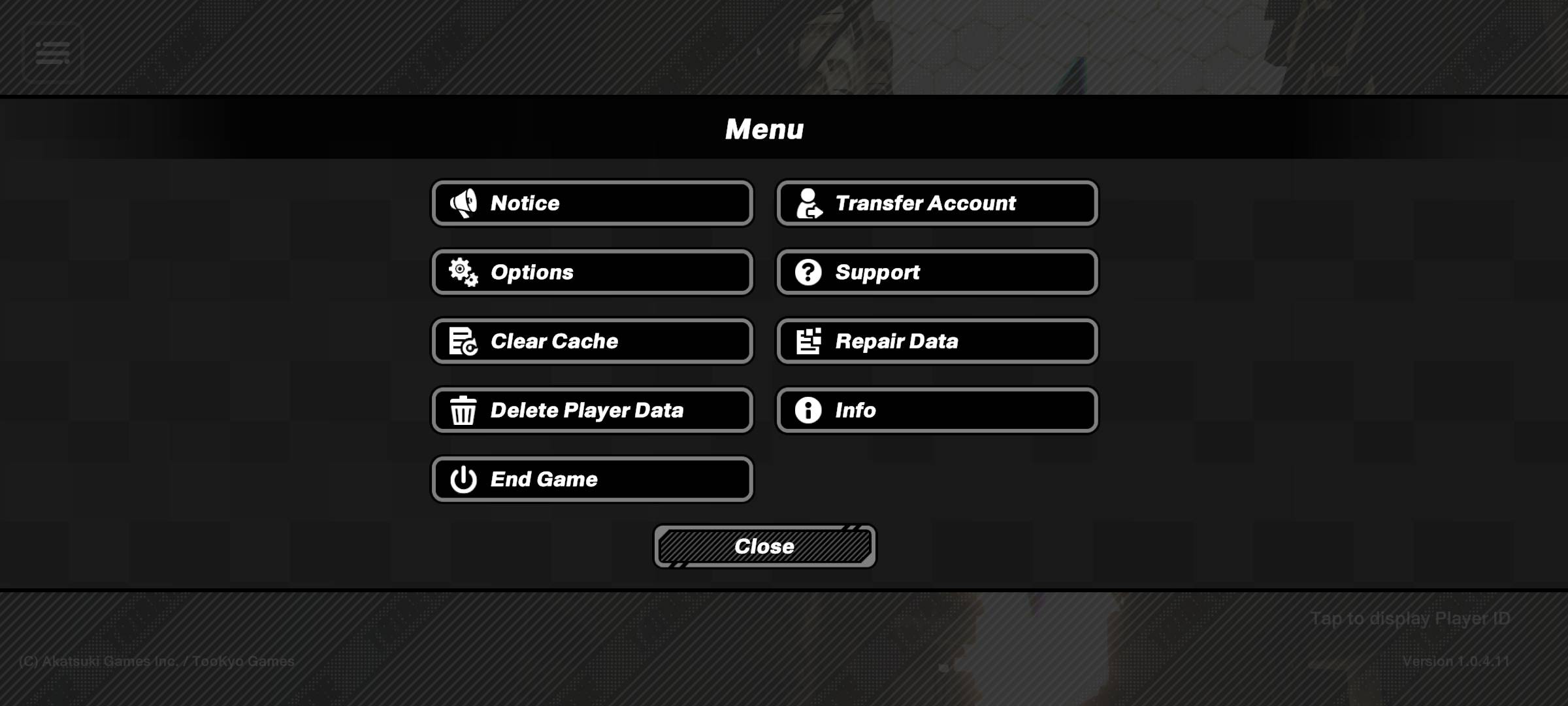Click the Support question mark icon

pyautogui.click(x=808, y=272)
